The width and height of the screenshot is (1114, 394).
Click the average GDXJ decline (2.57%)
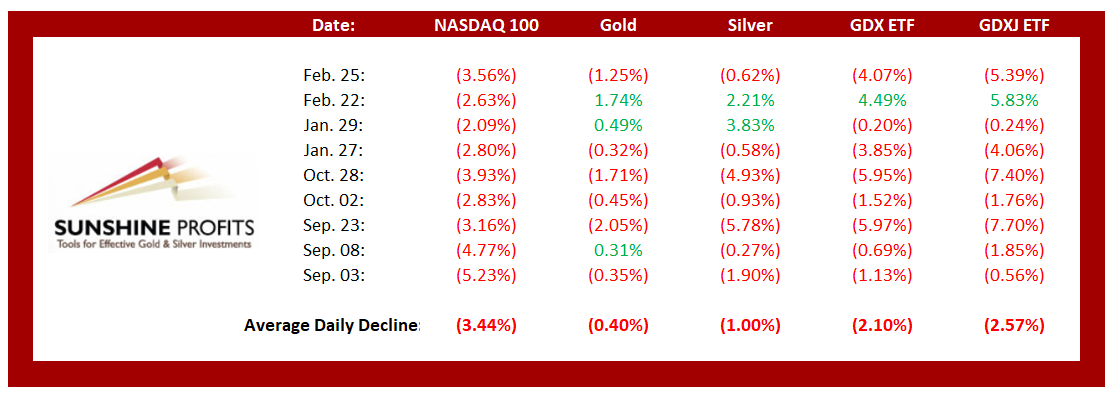point(1014,325)
